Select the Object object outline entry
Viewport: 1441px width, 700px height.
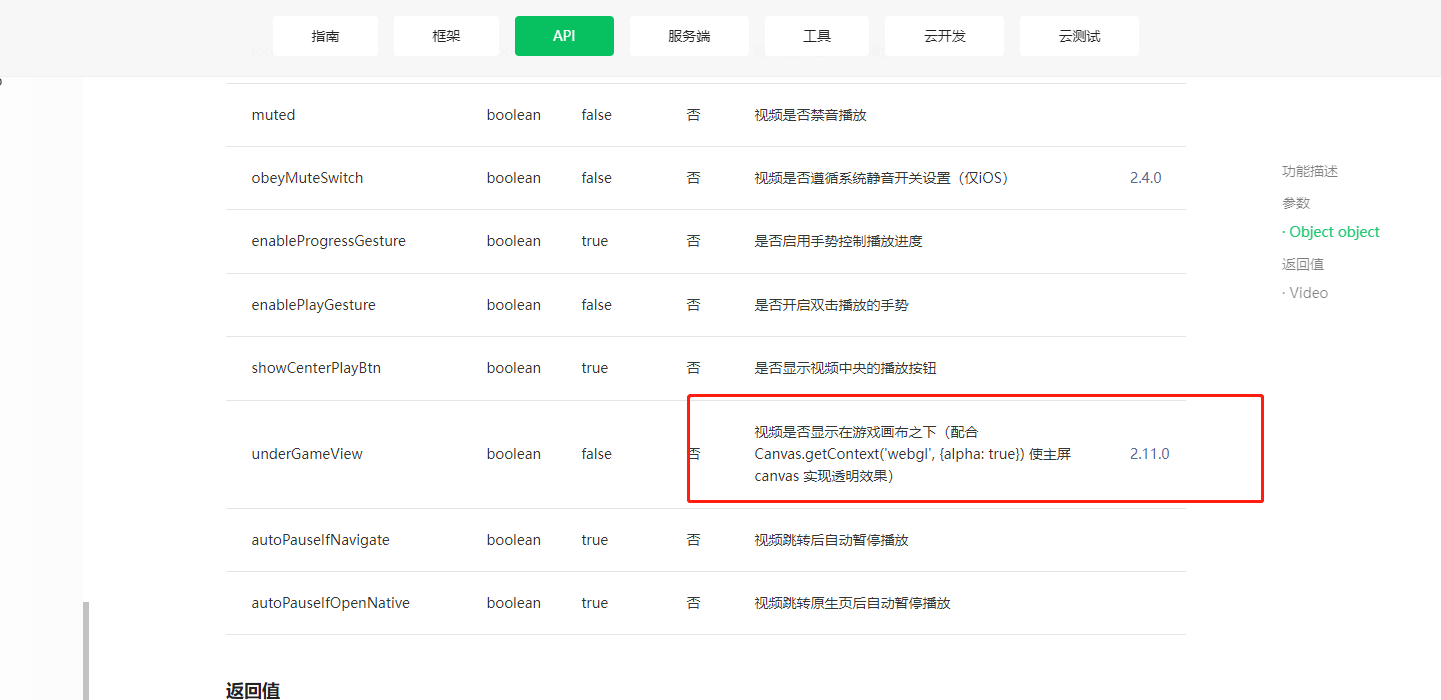1334,232
